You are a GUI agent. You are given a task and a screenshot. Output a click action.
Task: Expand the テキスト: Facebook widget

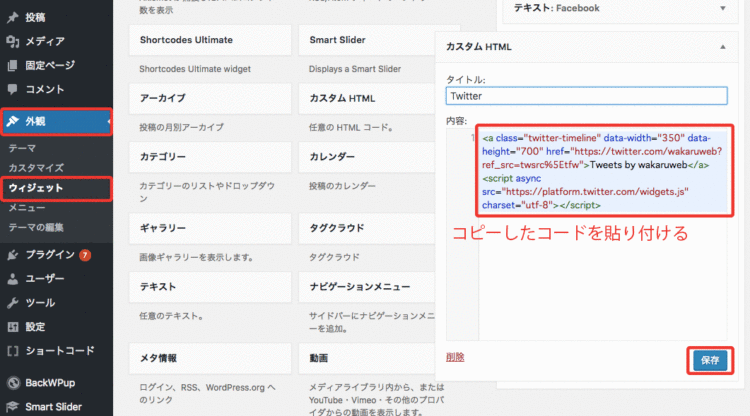721,8
